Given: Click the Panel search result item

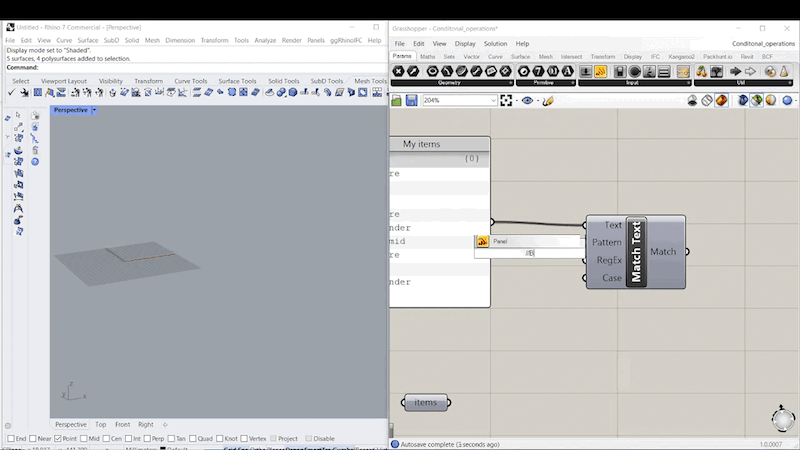Looking at the screenshot, I should pyautogui.click(x=530, y=241).
